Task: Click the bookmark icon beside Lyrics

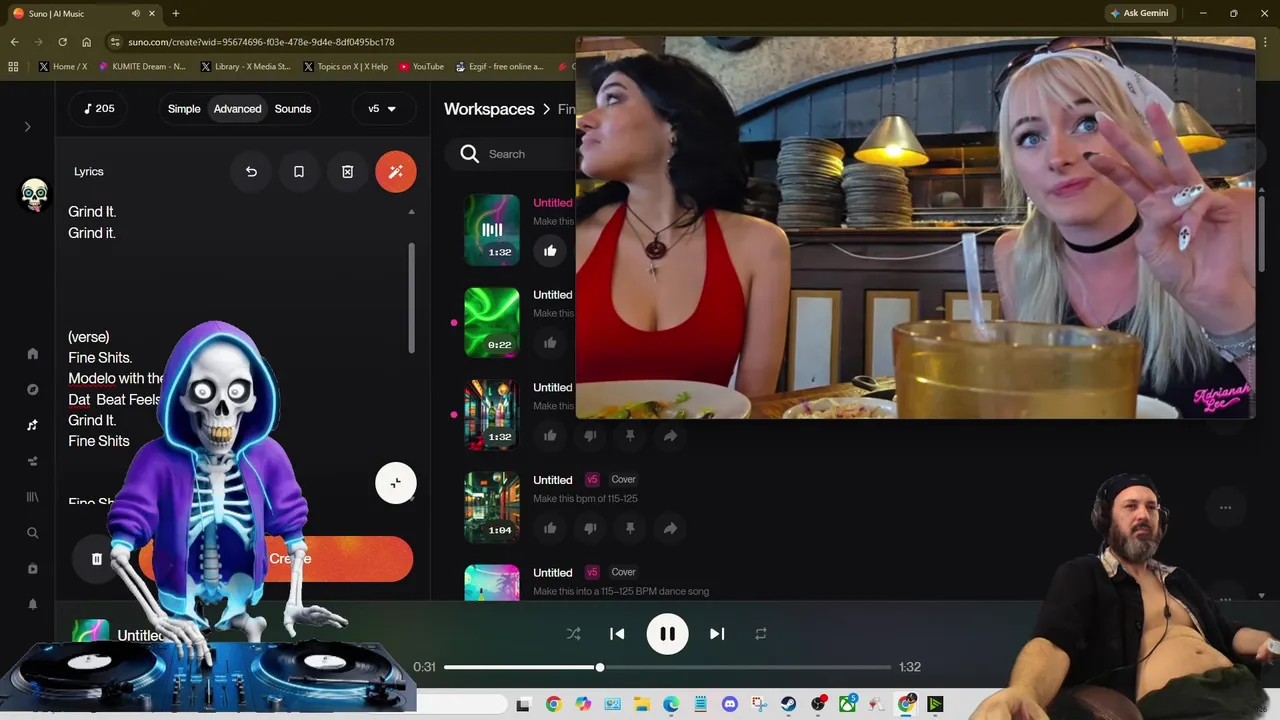Action: 298,171
